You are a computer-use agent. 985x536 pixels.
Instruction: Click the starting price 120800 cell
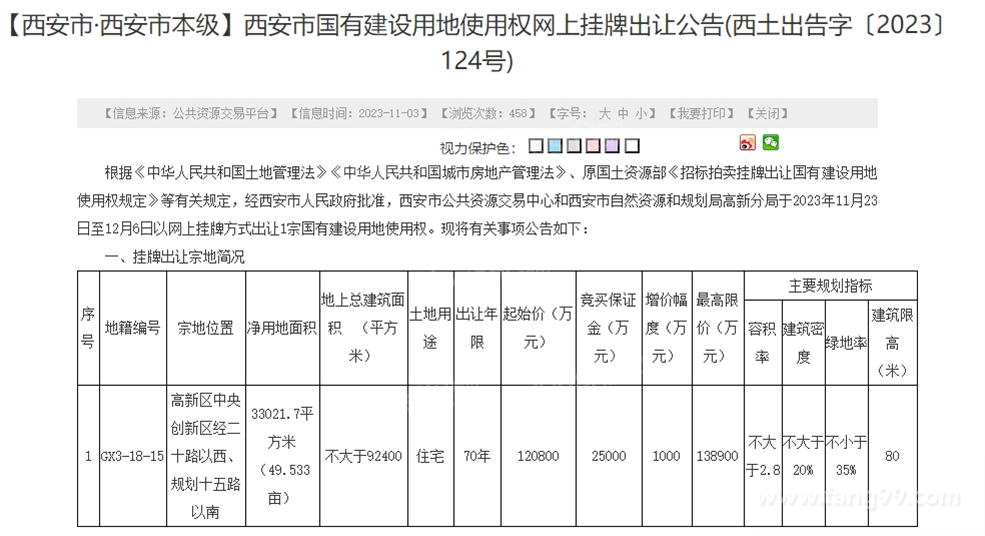point(538,456)
